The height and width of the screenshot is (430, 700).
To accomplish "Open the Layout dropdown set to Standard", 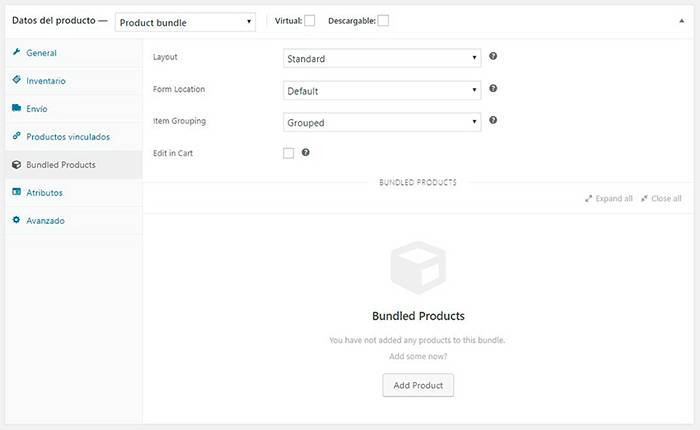I will click(382, 58).
